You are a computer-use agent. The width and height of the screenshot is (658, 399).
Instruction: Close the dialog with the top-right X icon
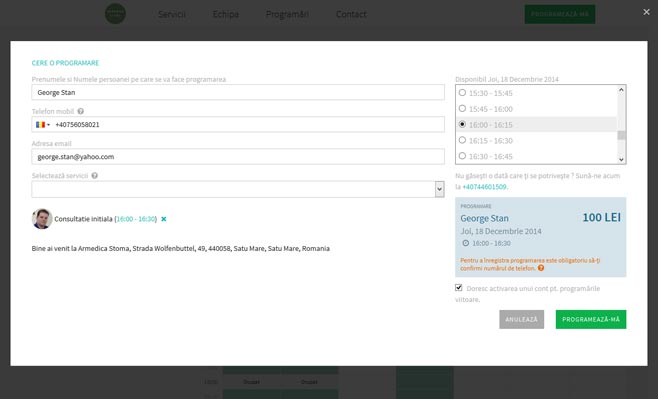646,12
